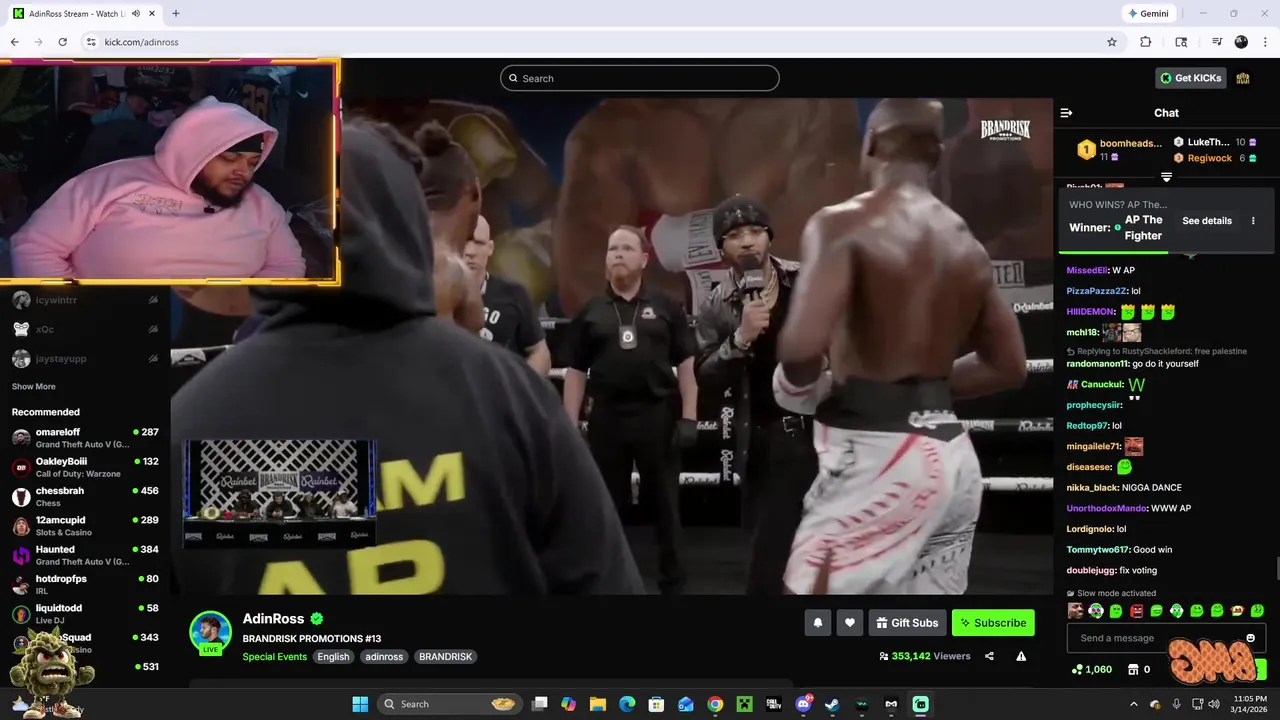Follow AdinRoss with the heart button
Image resolution: width=1280 pixels, height=720 pixels.
point(850,623)
